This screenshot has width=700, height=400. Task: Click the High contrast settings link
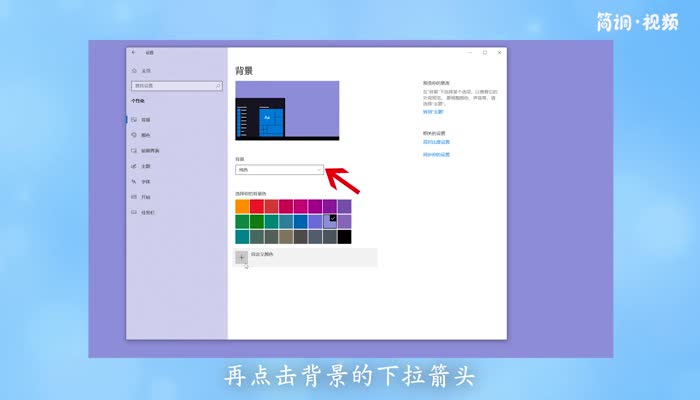click(x=436, y=144)
